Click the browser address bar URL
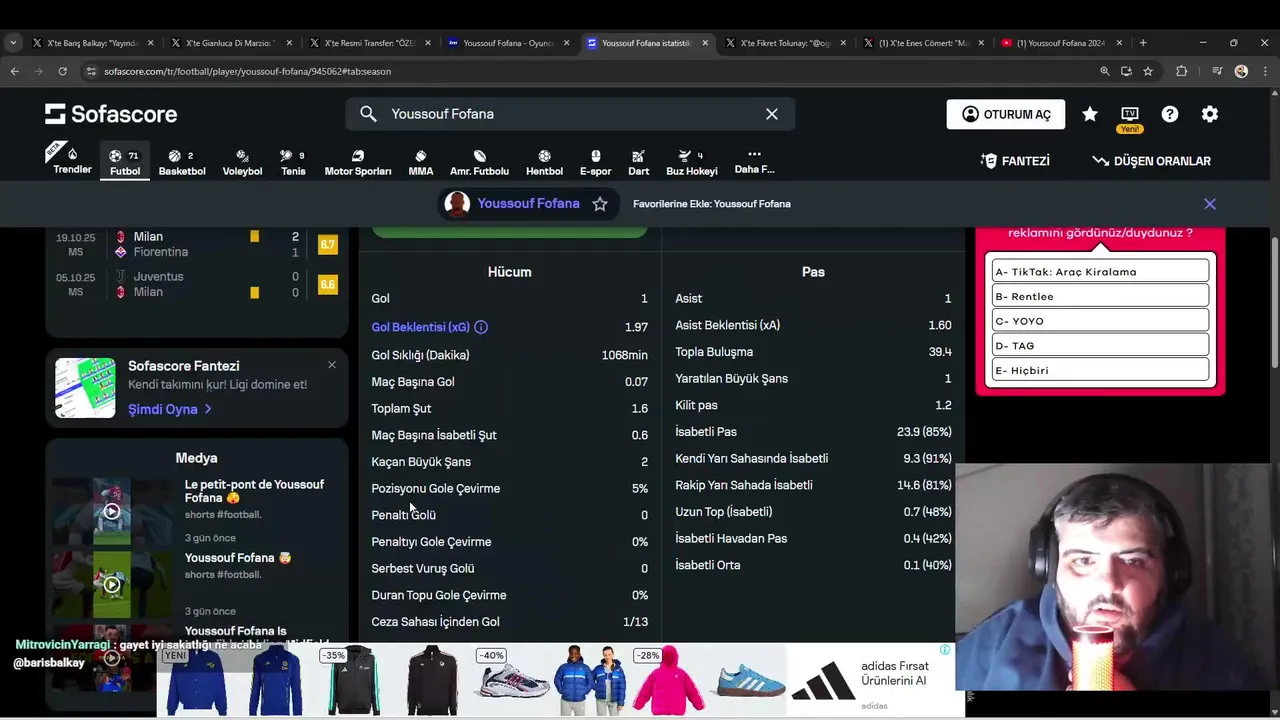 247,71
